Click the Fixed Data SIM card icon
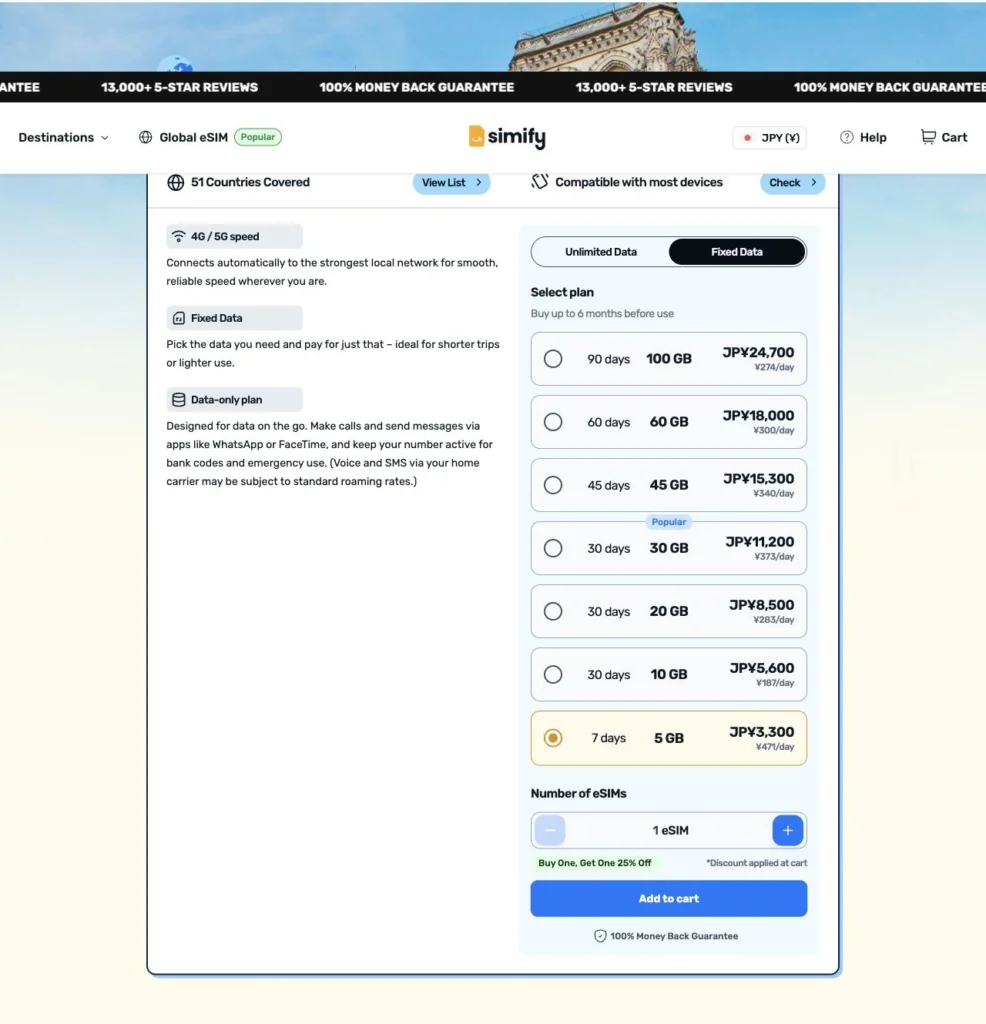Screen dimensions: 986x1024 tap(178, 318)
